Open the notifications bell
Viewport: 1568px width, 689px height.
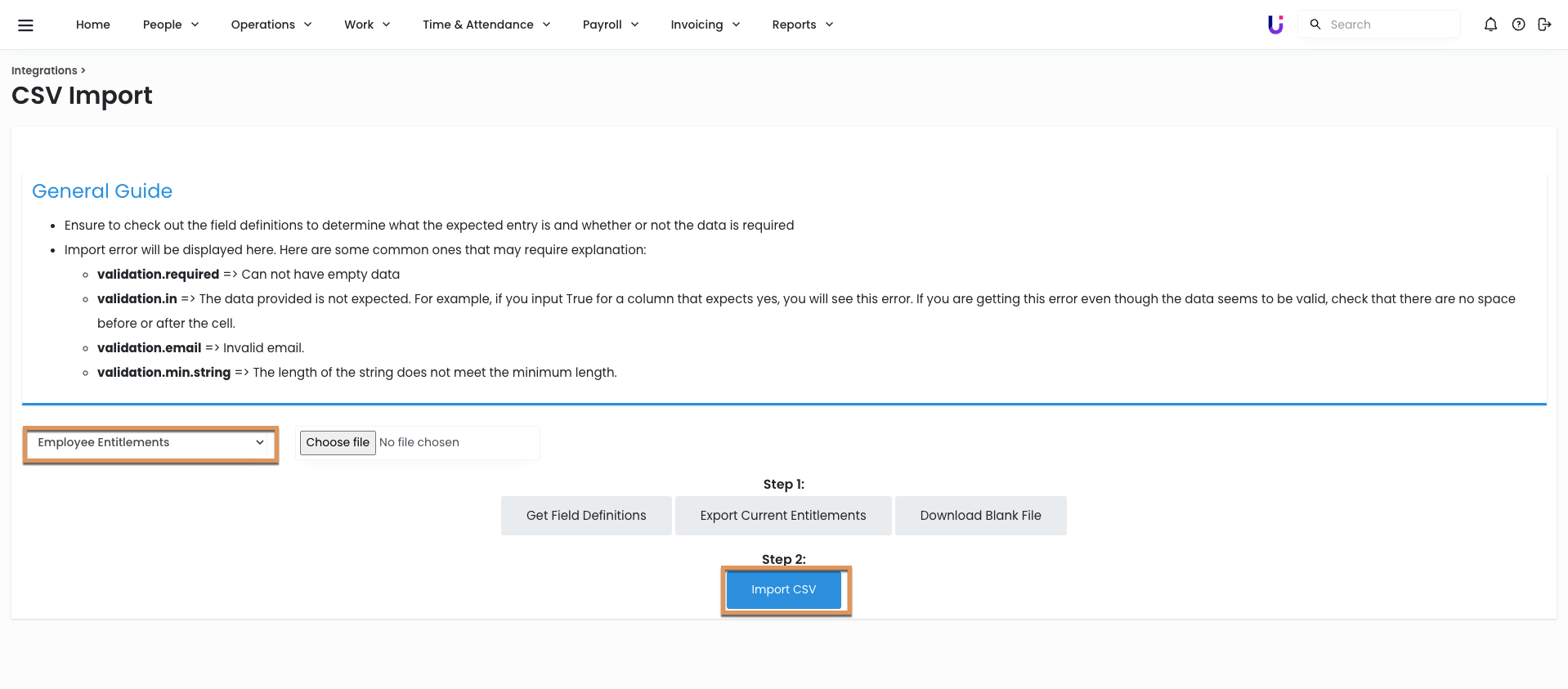(1490, 25)
